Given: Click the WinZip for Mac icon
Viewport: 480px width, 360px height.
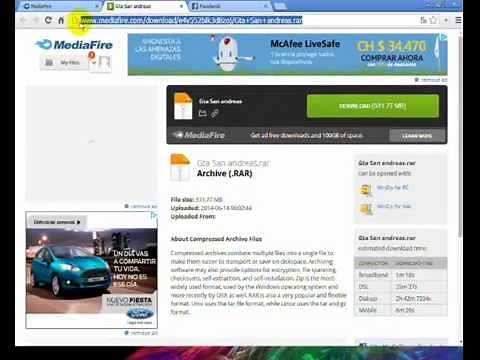Looking at the screenshot, I should click(366, 209).
